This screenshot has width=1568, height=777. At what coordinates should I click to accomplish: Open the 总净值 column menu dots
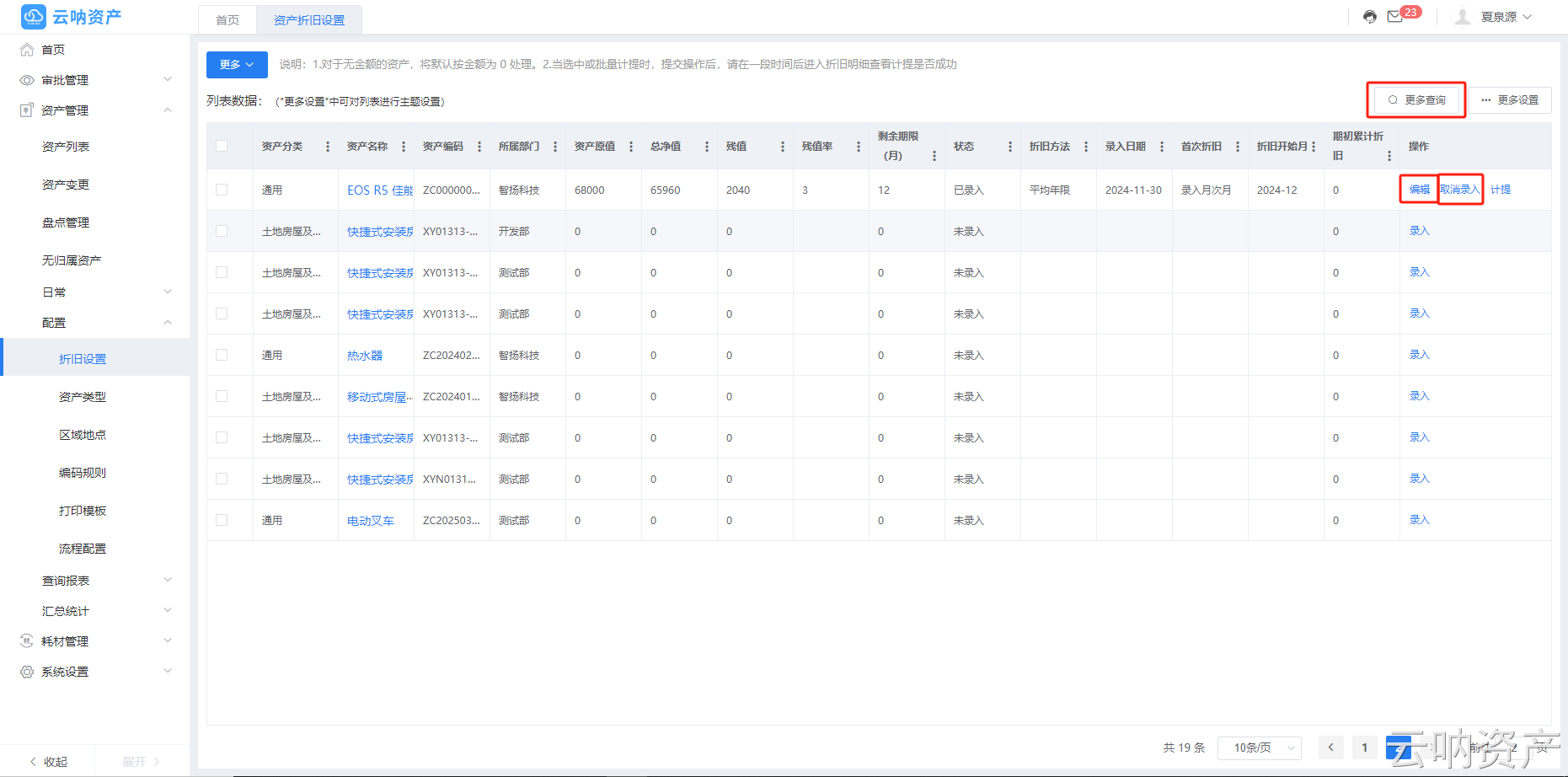pyautogui.click(x=707, y=147)
